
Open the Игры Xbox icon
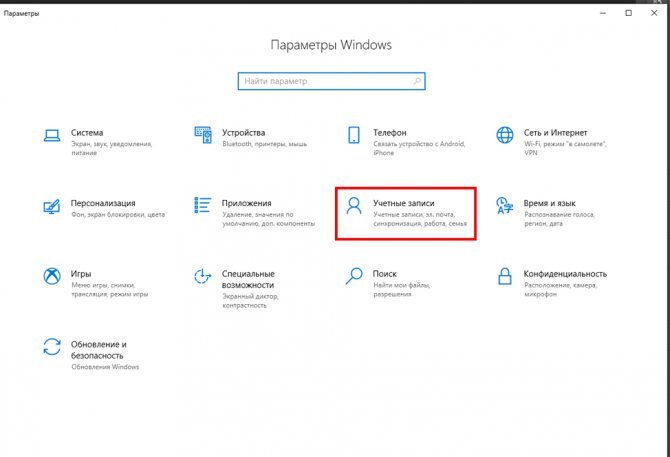click(x=52, y=276)
